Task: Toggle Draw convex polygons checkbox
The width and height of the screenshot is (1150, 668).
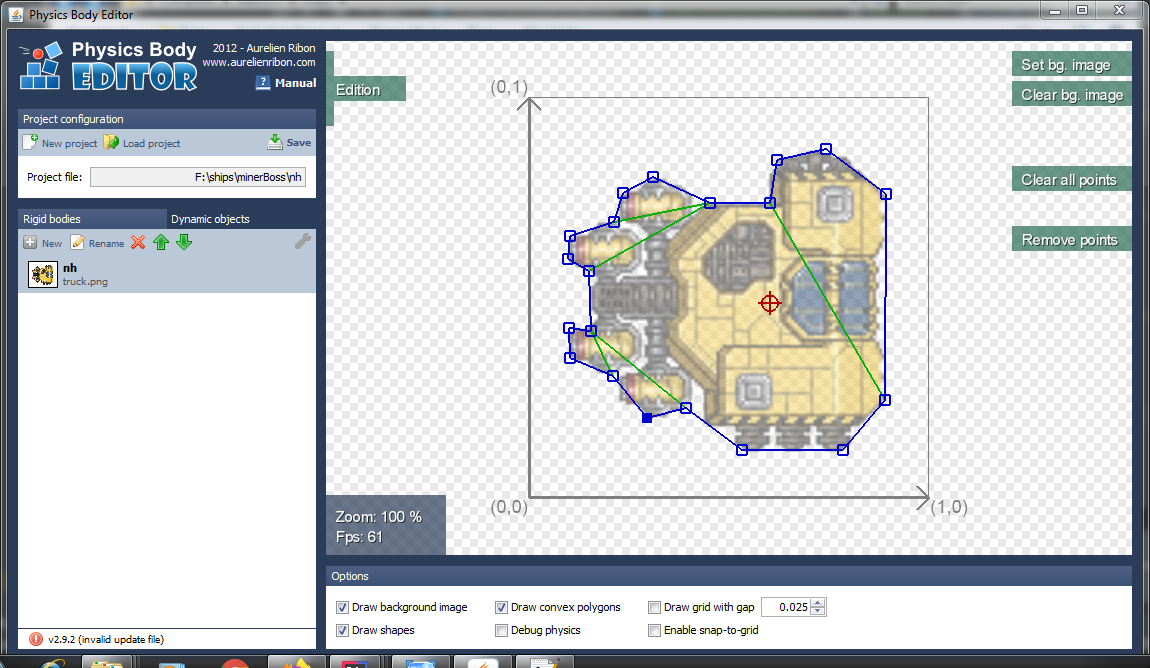Action: pos(501,607)
